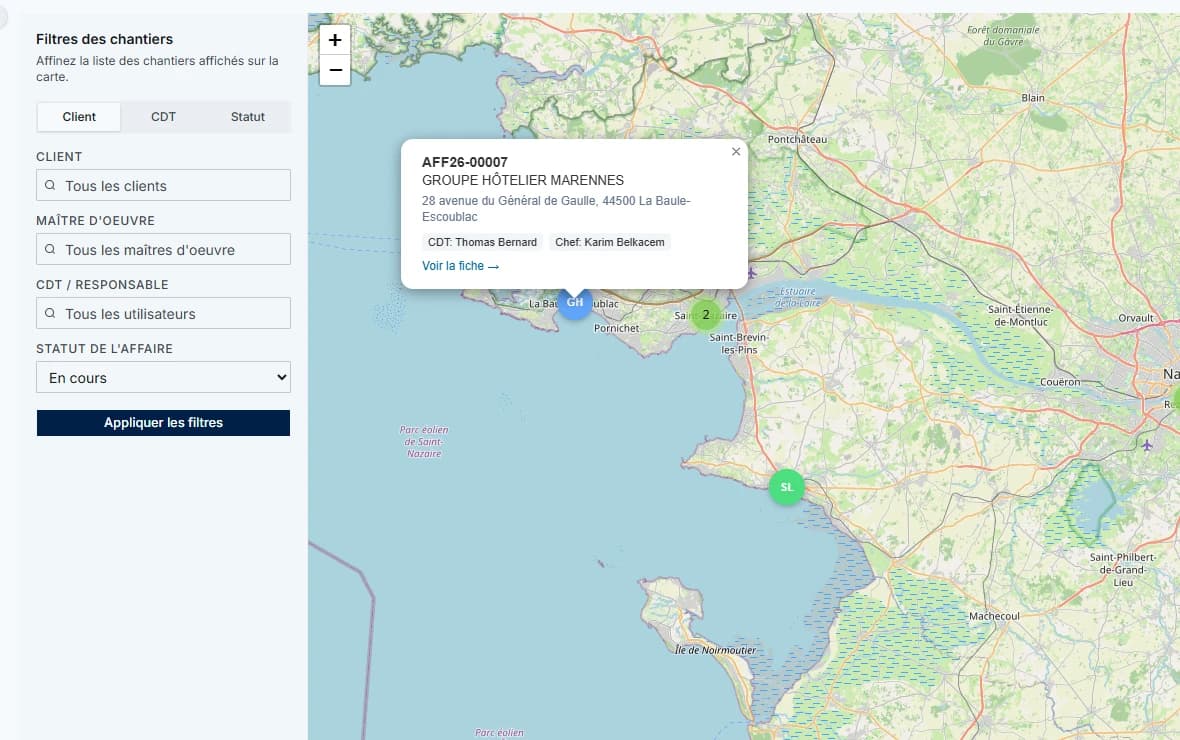
Task: Open the Voir la fiche link
Action: tap(461, 266)
